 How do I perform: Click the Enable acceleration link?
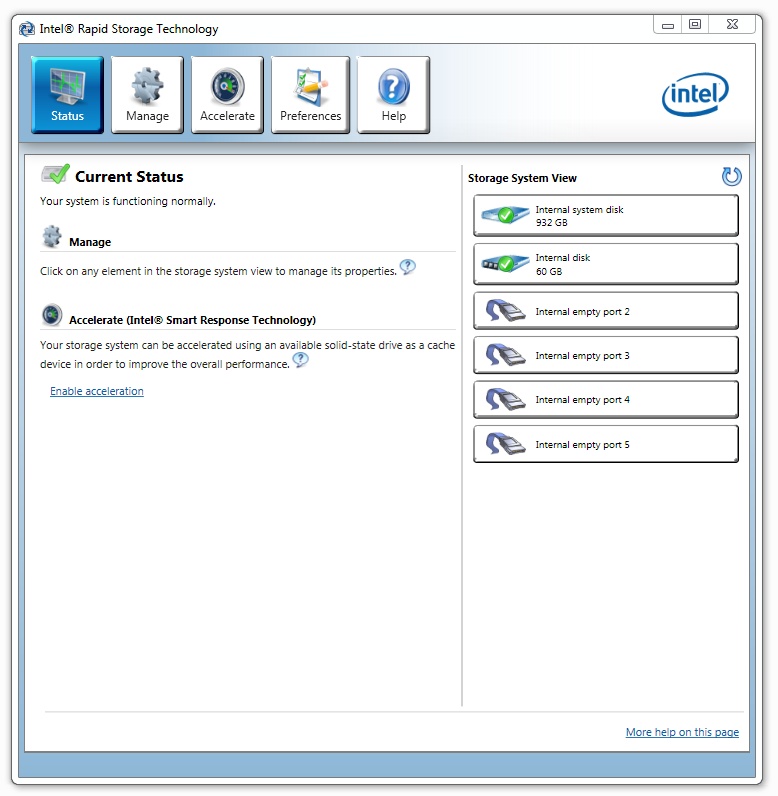(x=97, y=391)
